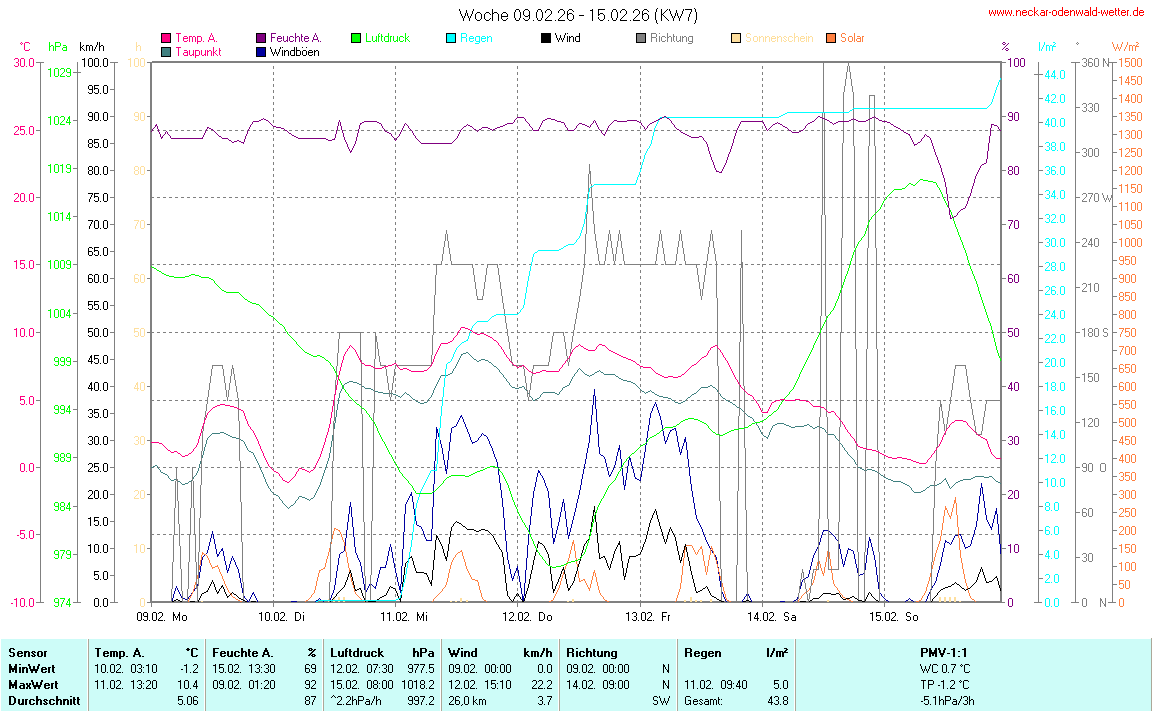Click the Sensor column header in the table
Image resolution: width=1152 pixels, height=711 pixels.
point(27,652)
